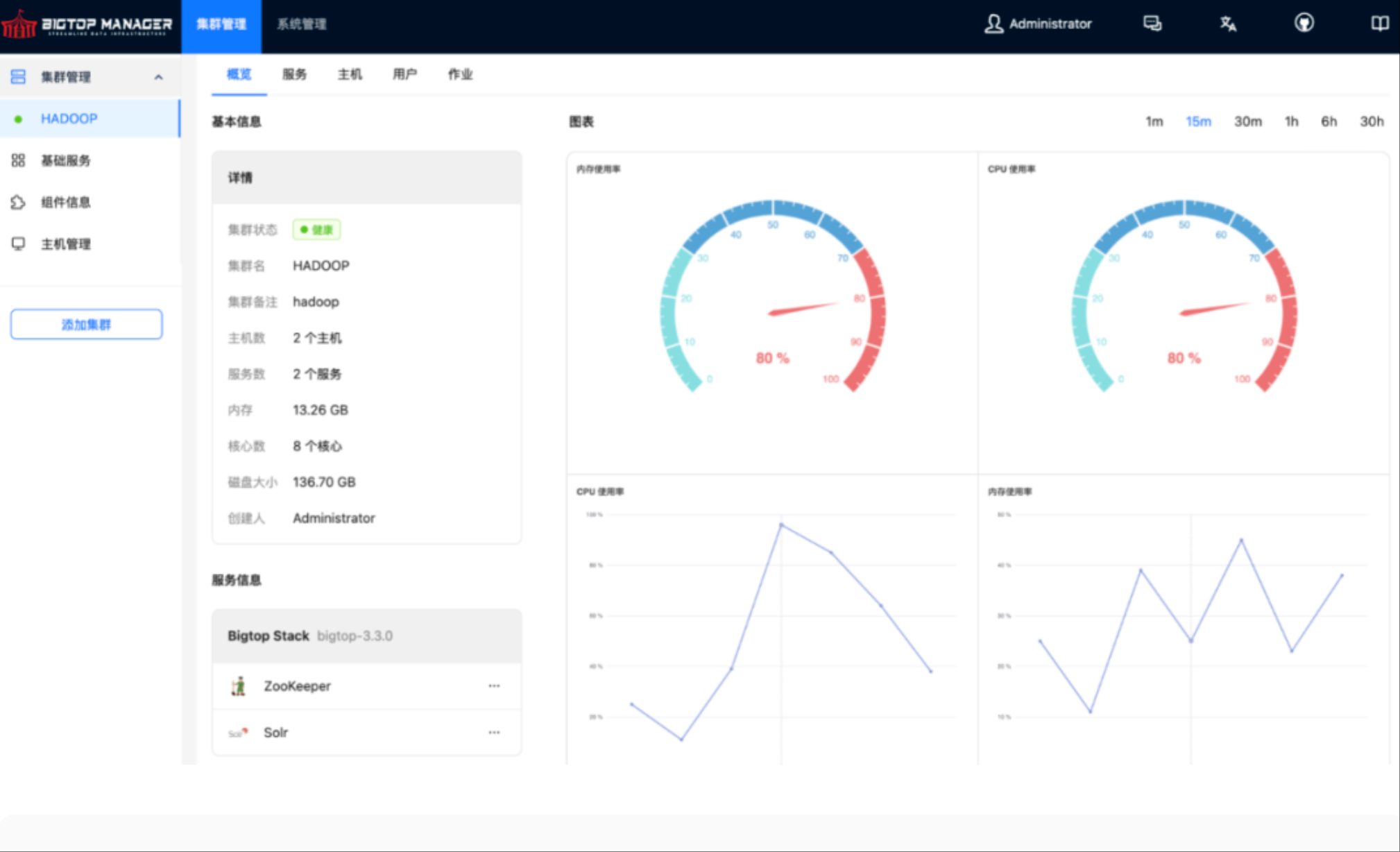
Task: Select 基础服务 in the sidebar
Action: pos(66,160)
